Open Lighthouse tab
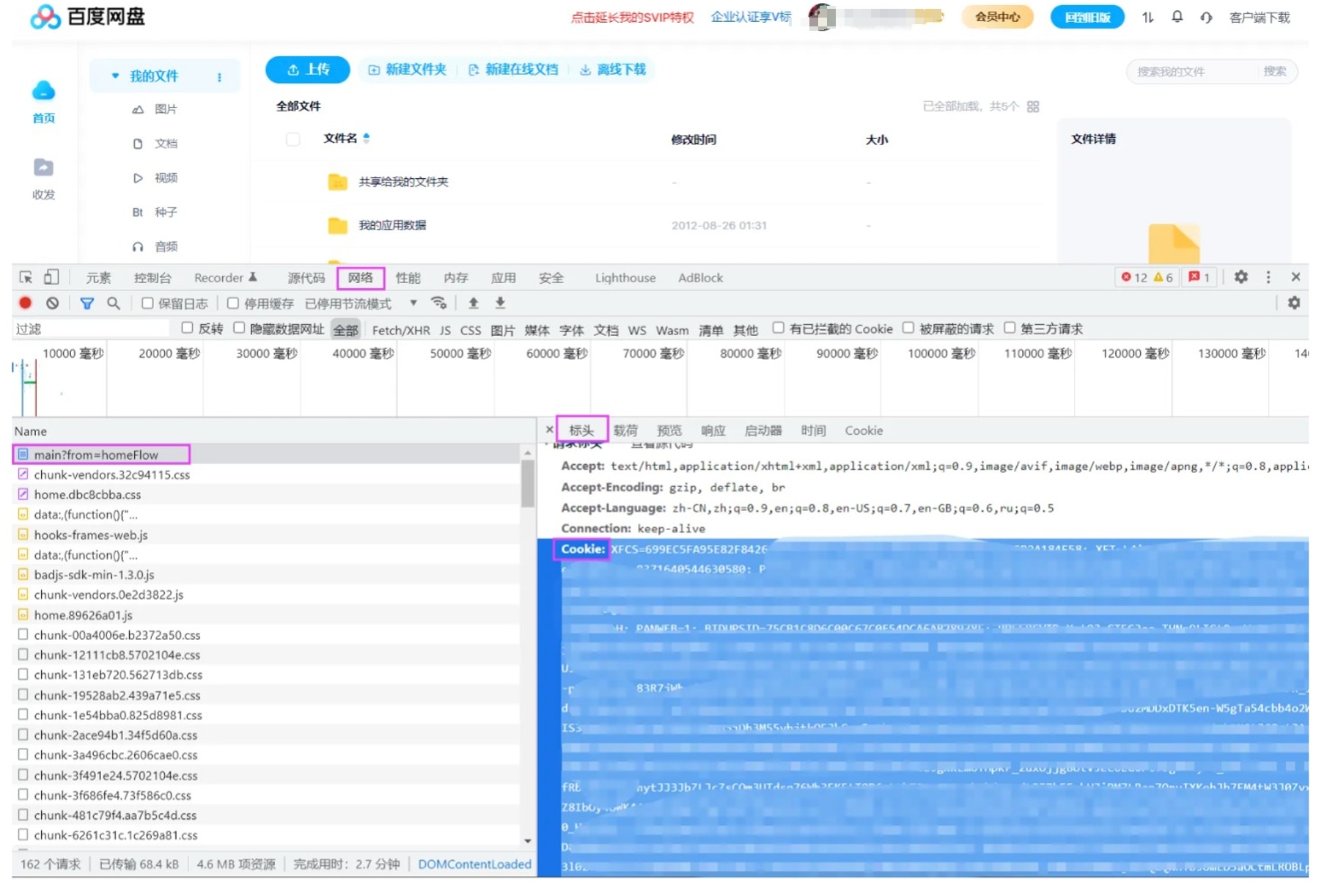The width and height of the screenshot is (1327, 896). (x=625, y=278)
